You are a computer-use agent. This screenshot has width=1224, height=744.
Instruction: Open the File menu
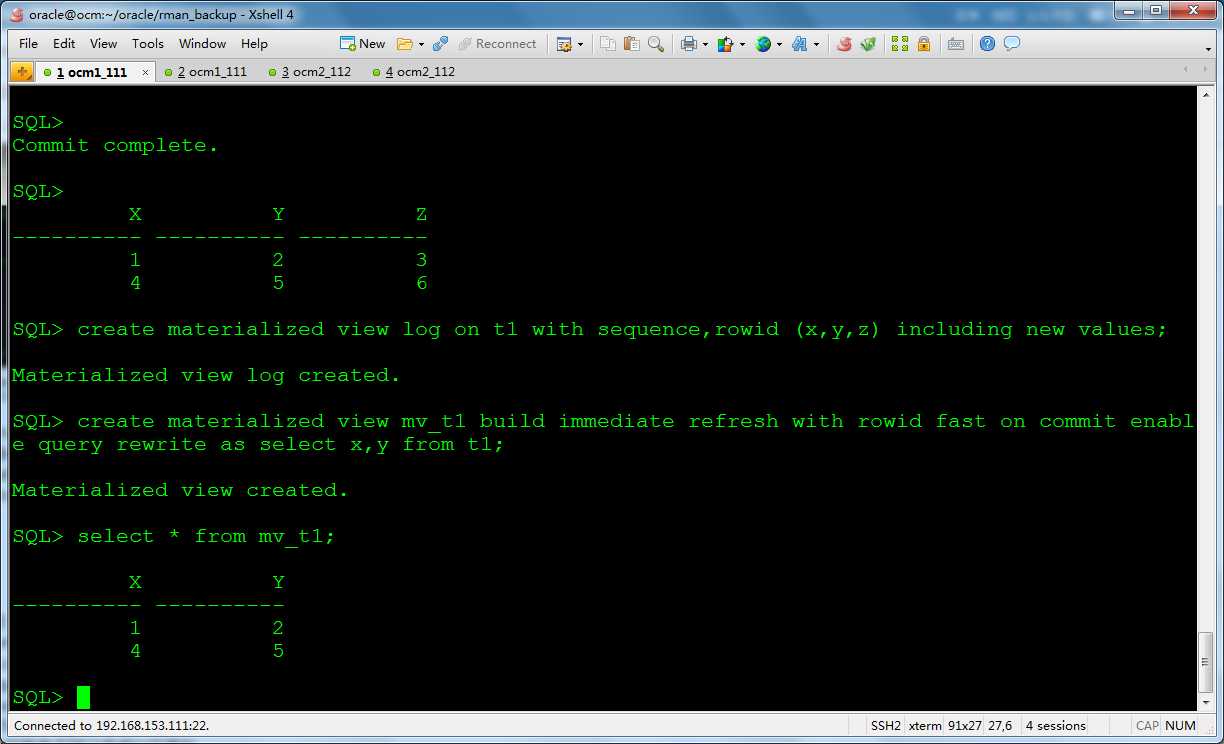click(28, 44)
